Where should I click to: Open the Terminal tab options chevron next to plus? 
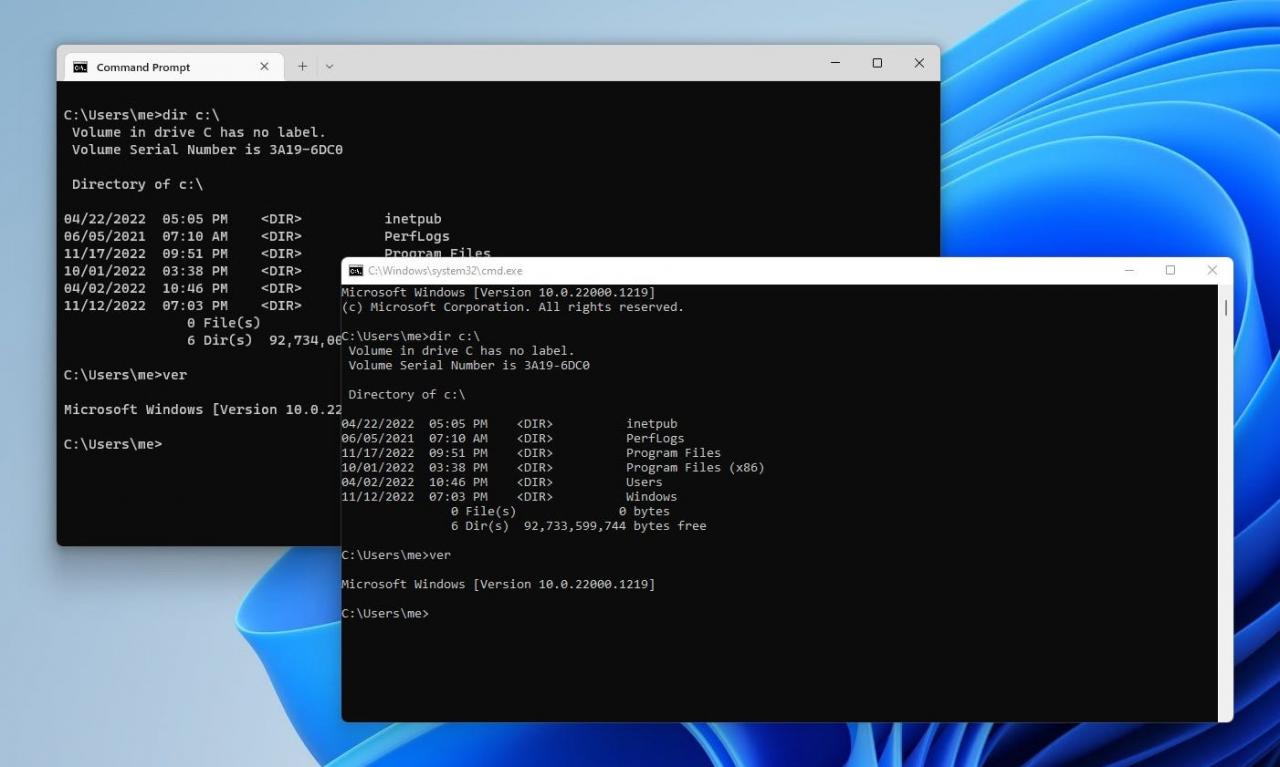tap(330, 66)
